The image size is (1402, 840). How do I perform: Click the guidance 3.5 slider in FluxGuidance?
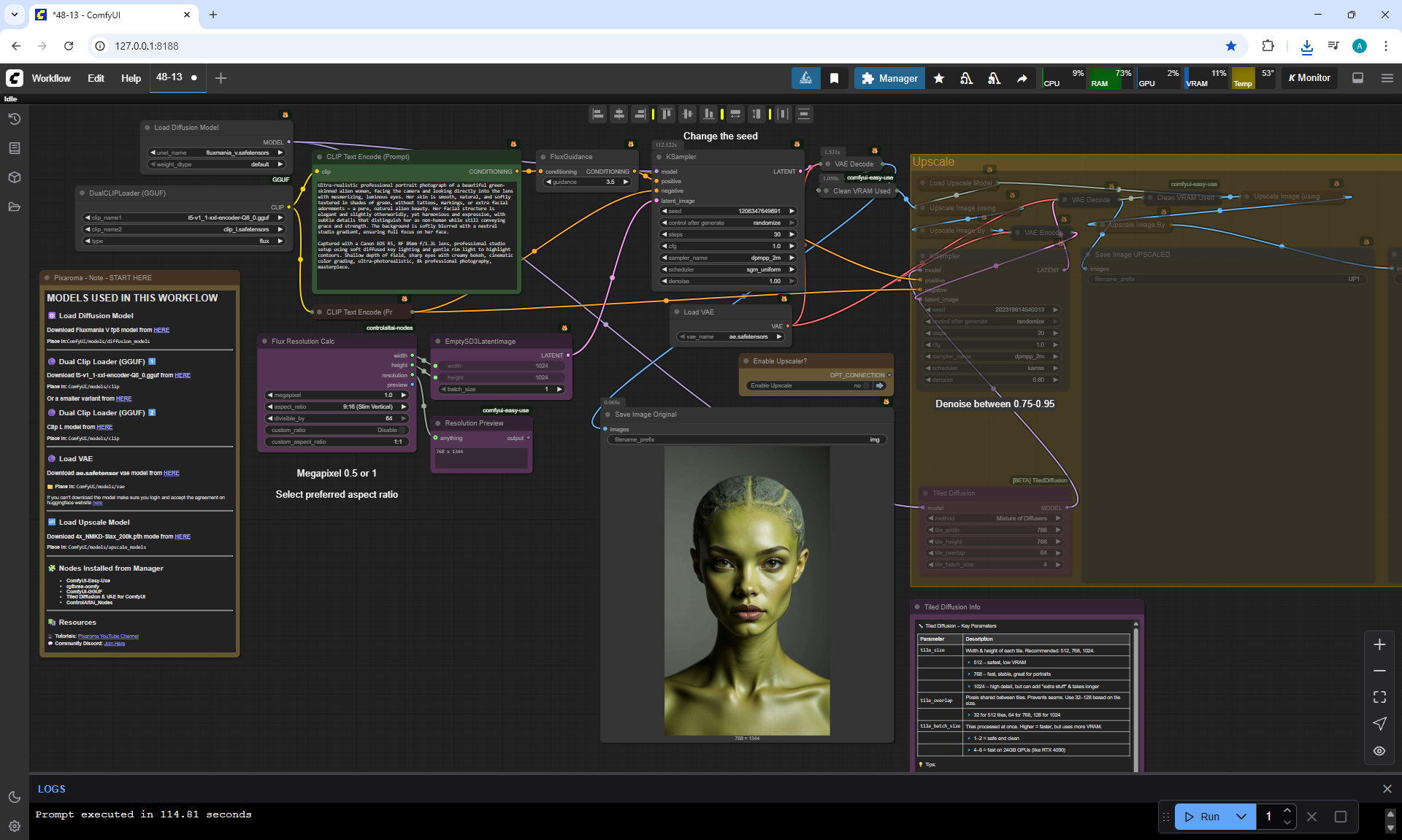(588, 182)
